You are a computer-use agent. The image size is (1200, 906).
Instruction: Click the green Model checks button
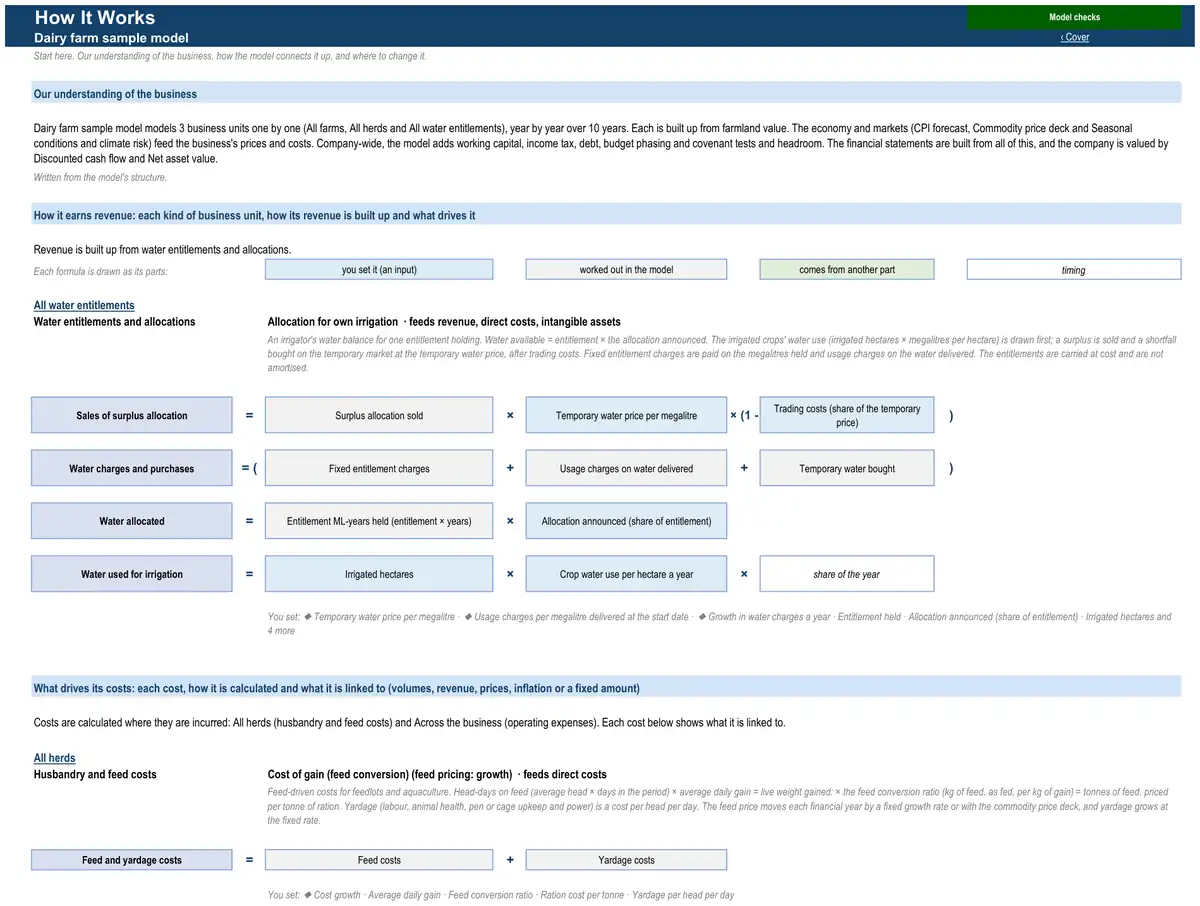(x=1074, y=17)
